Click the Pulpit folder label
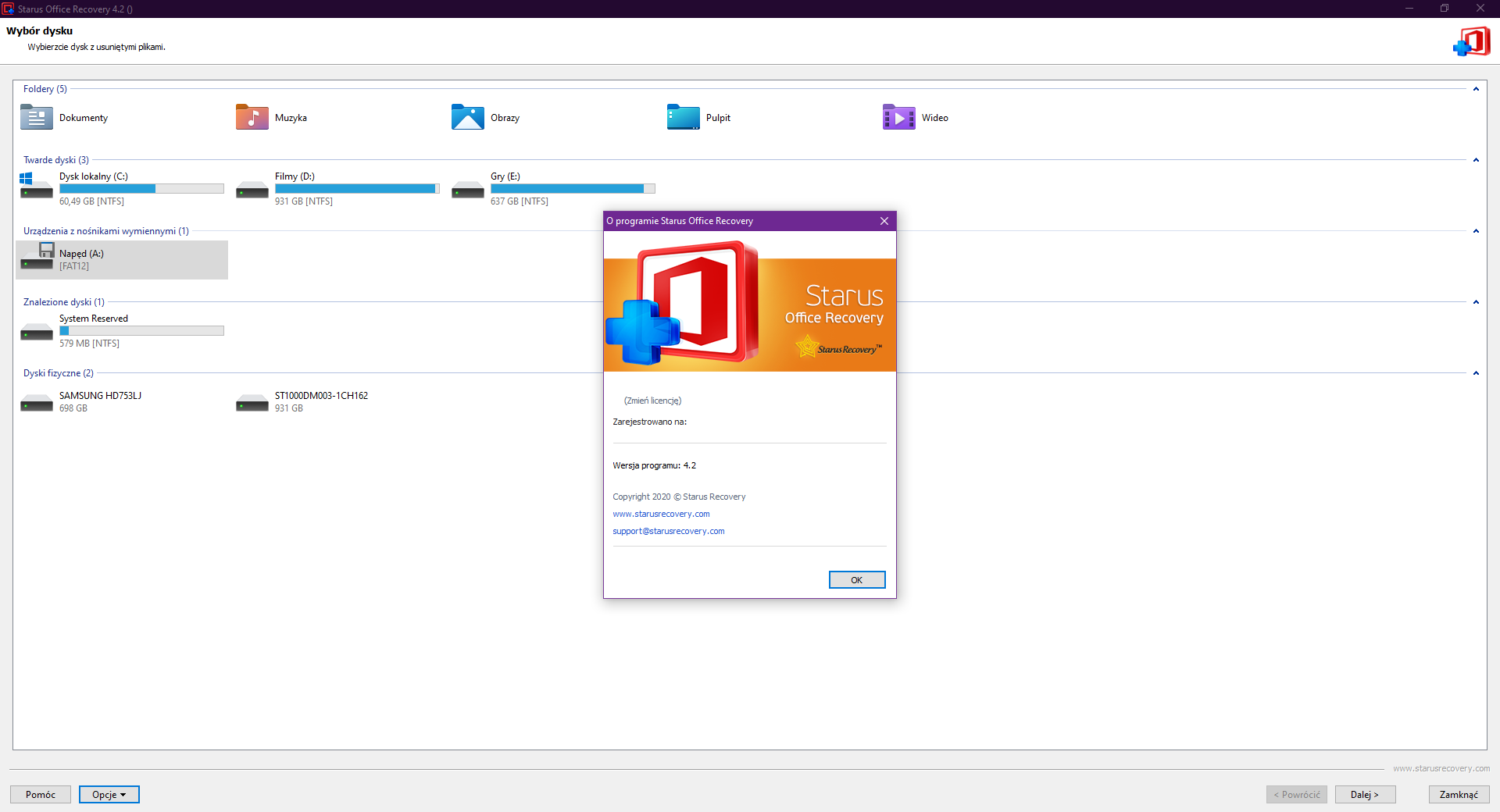The image size is (1500, 812). click(718, 118)
